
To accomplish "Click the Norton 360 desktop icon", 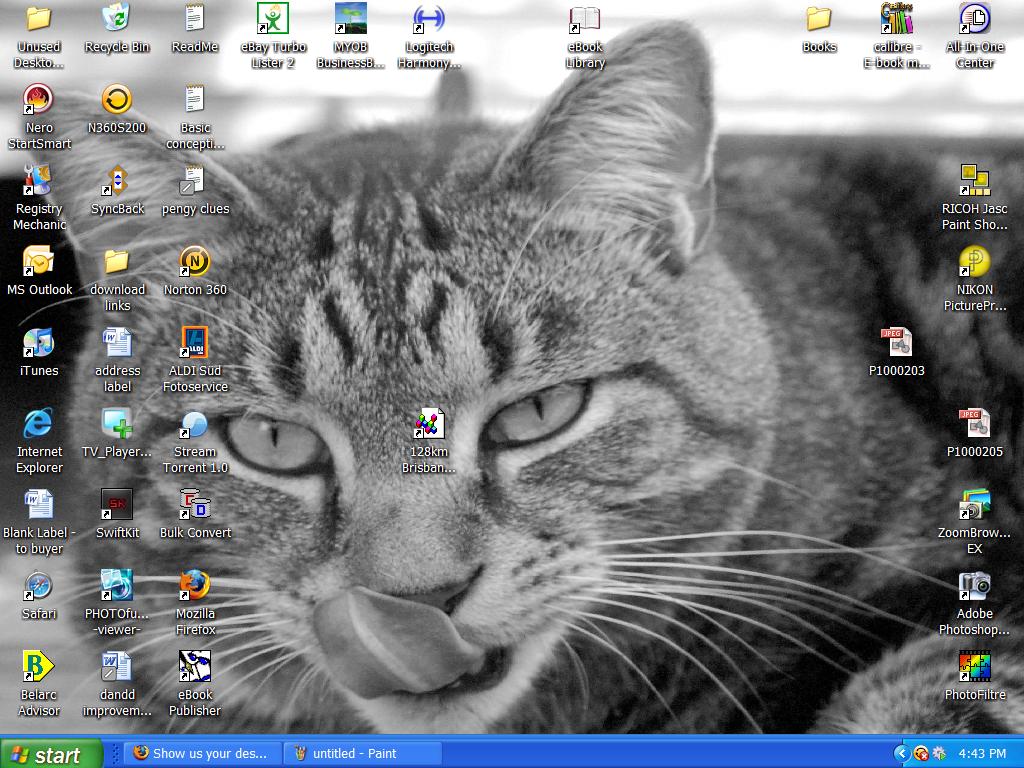I will (195, 262).
